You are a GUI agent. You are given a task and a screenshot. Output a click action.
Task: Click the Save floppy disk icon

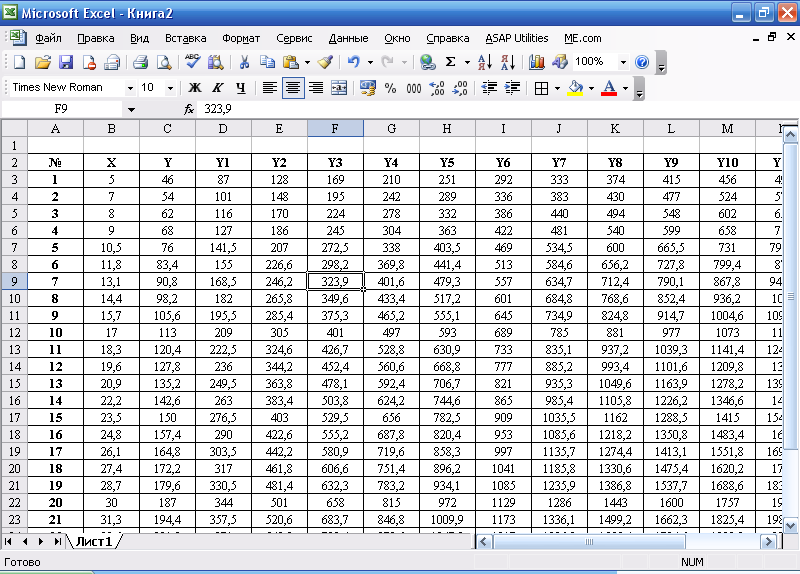point(66,62)
